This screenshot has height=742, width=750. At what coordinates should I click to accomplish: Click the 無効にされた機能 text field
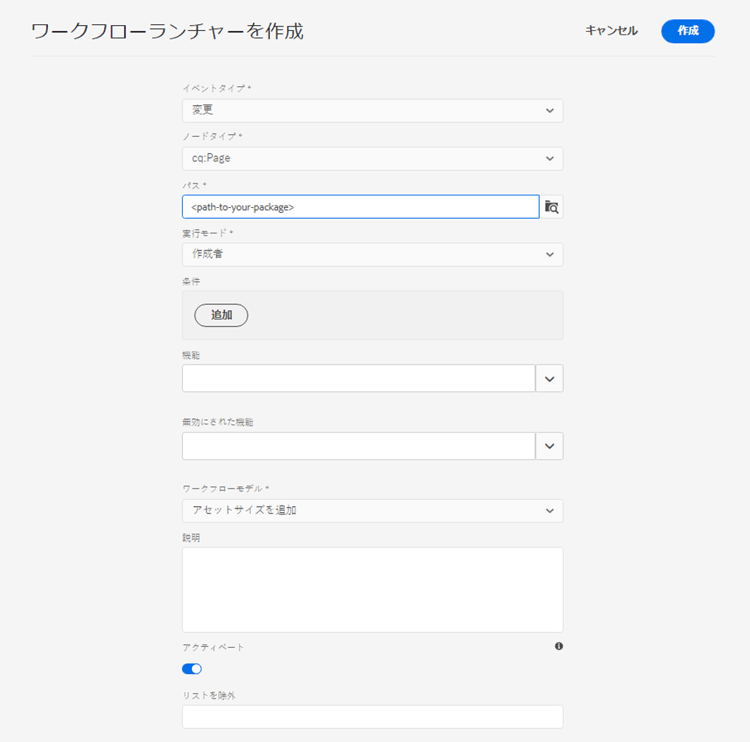point(358,446)
